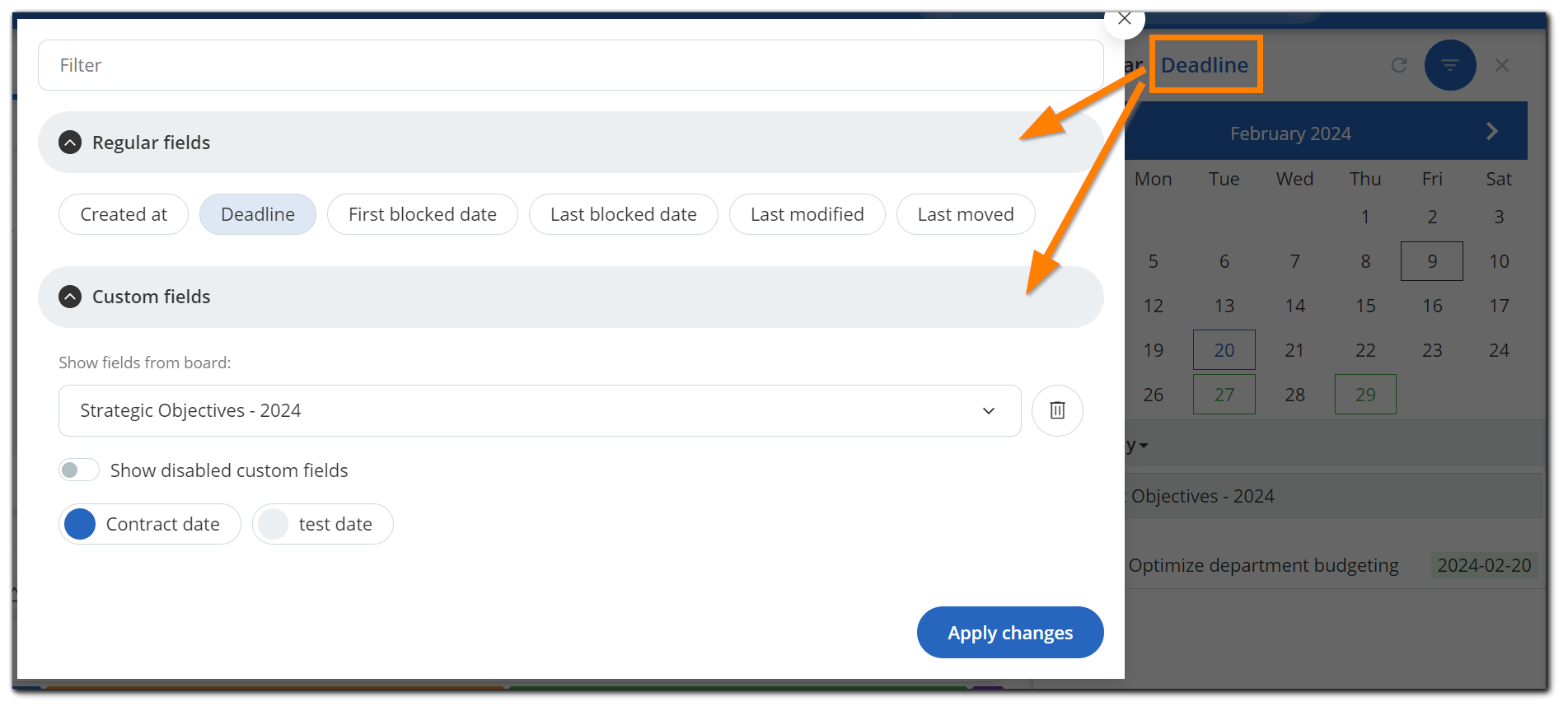The width and height of the screenshot is (1568, 711).
Task: Click the refresh icon in calendar panel
Action: [1399, 65]
